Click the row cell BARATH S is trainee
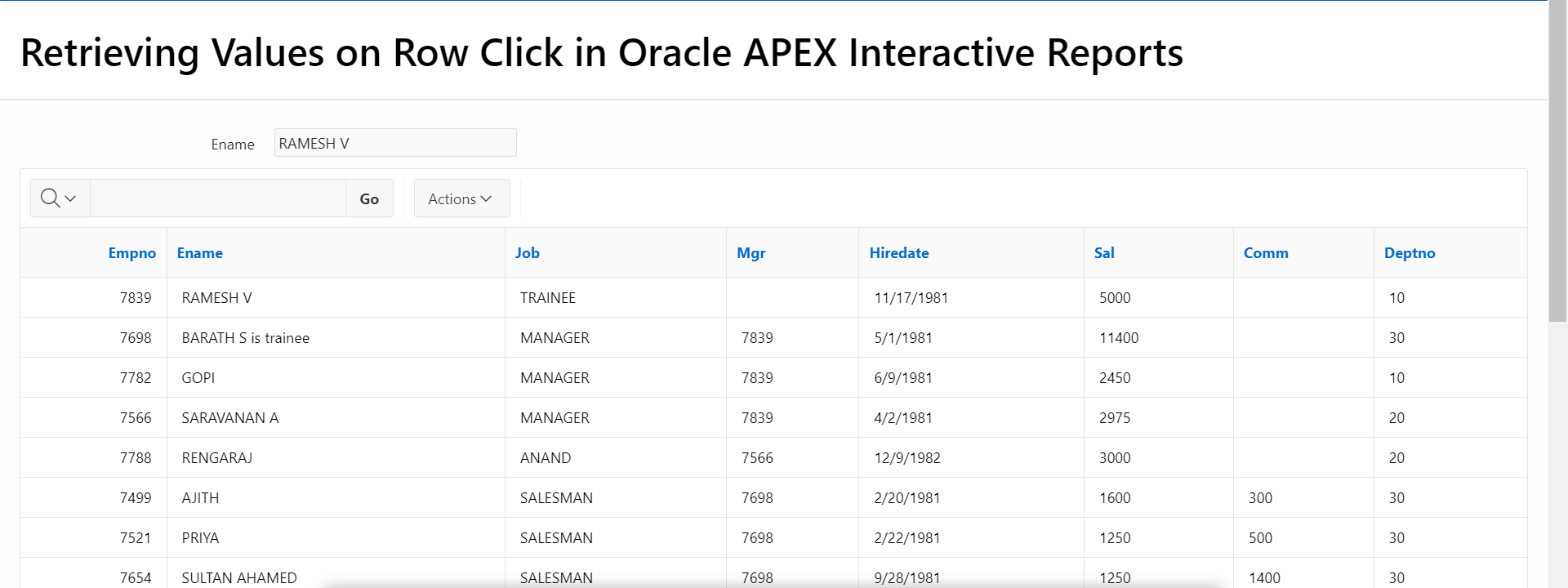1568x588 pixels. pos(336,338)
